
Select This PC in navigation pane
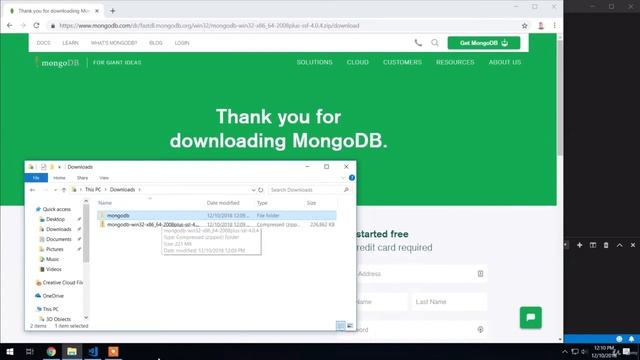pyautogui.click(x=50, y=309)
